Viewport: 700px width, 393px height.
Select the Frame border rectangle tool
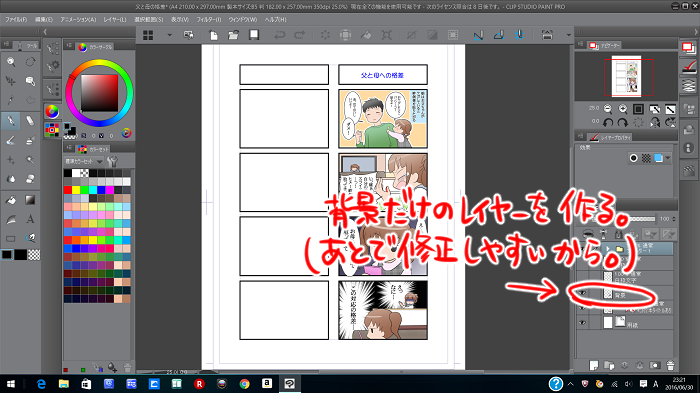coord(11,238)
